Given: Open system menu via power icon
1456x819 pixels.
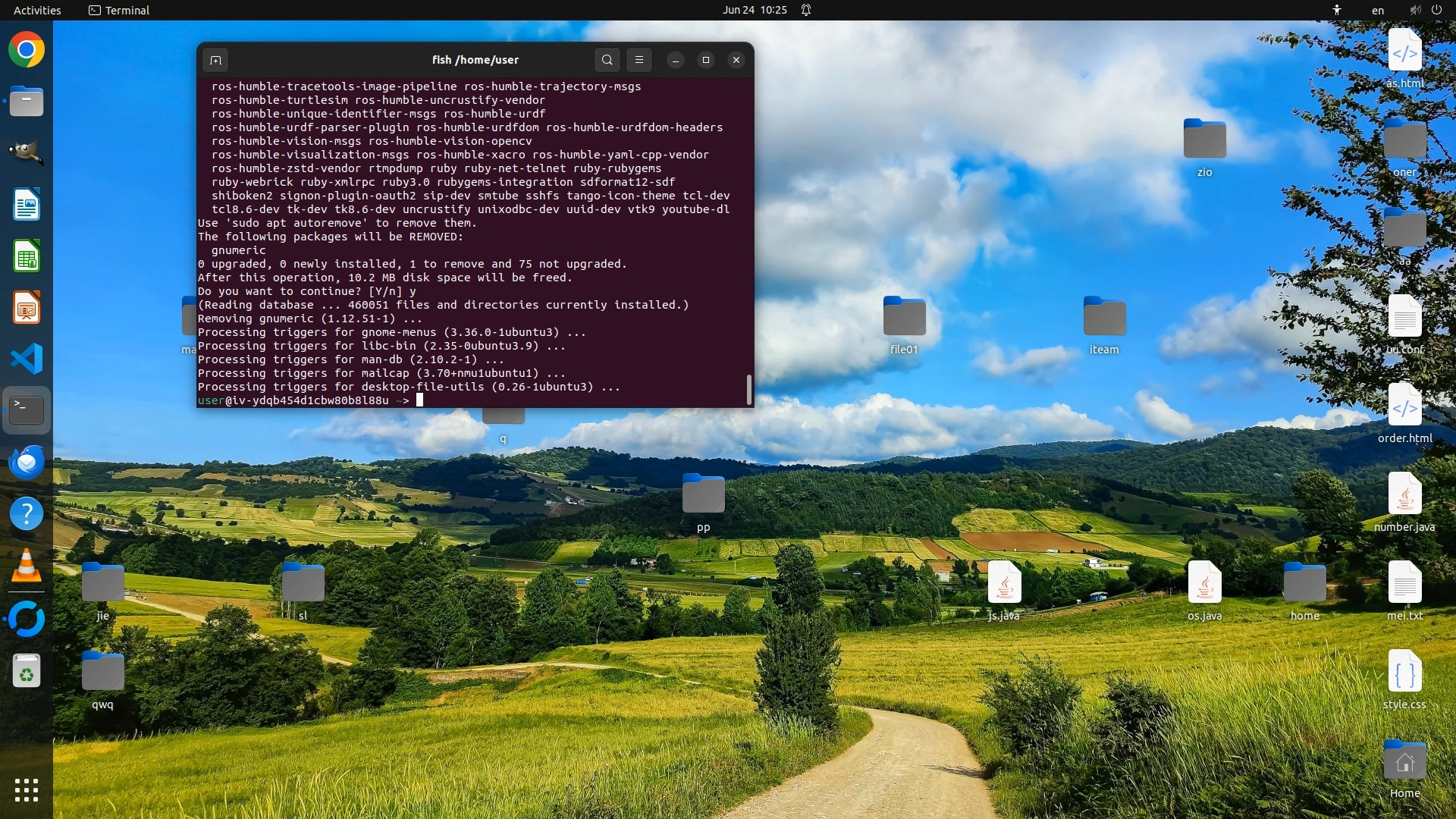Looking at the screenshot, I should (x=1436, y=10).
